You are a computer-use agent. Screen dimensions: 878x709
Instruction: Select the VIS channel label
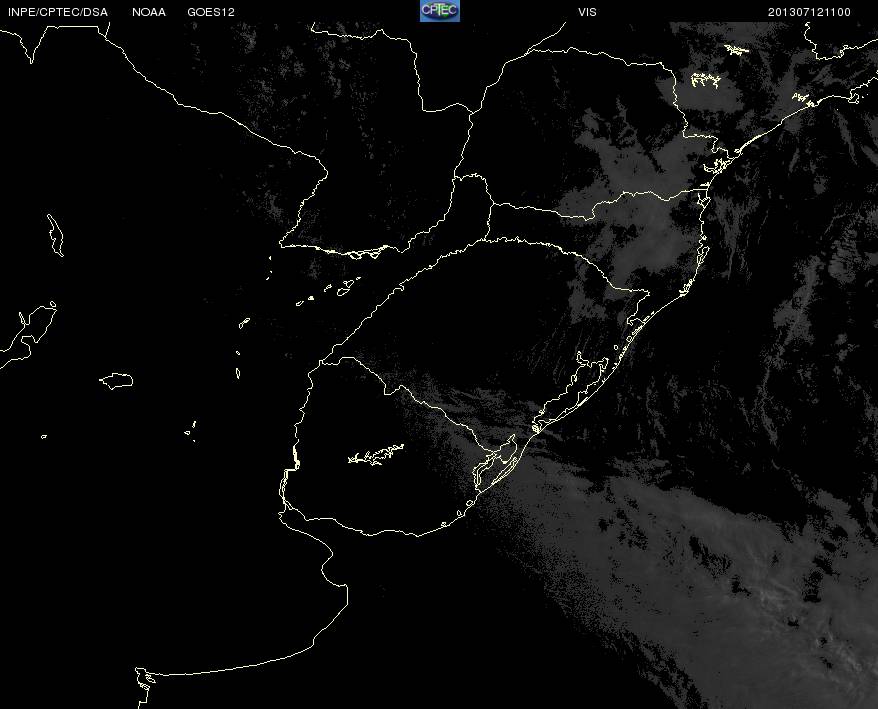[587, 12]
